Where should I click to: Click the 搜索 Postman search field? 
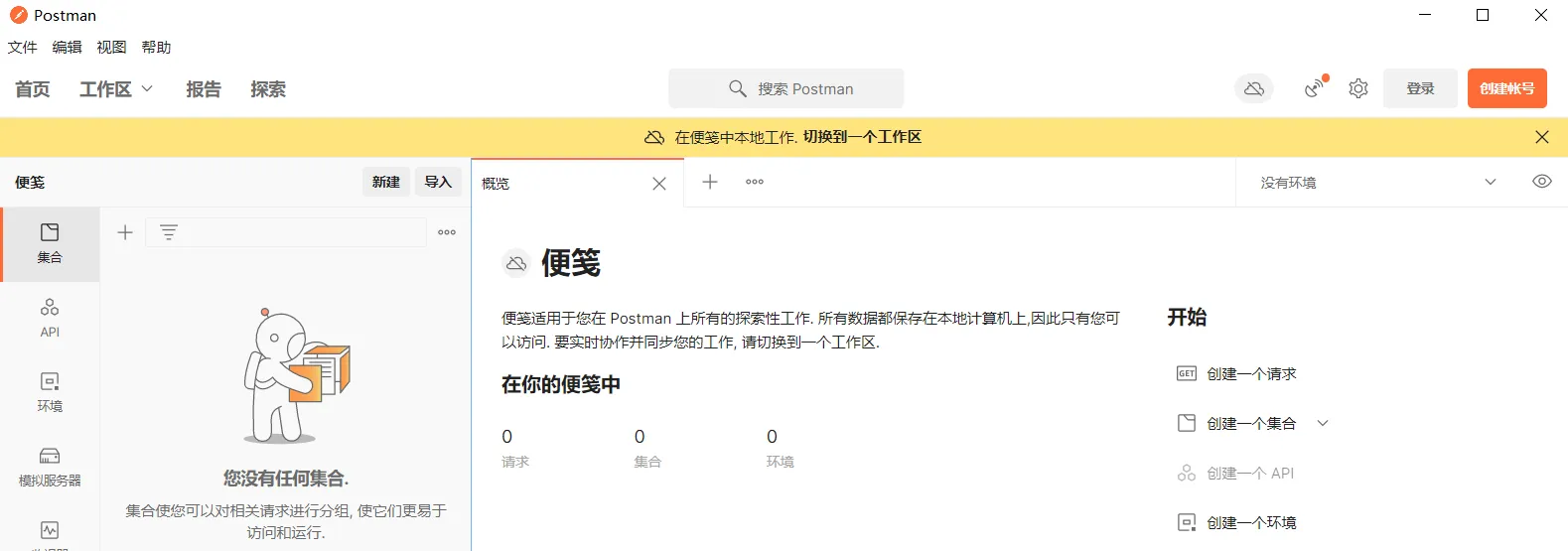point(786,88)
